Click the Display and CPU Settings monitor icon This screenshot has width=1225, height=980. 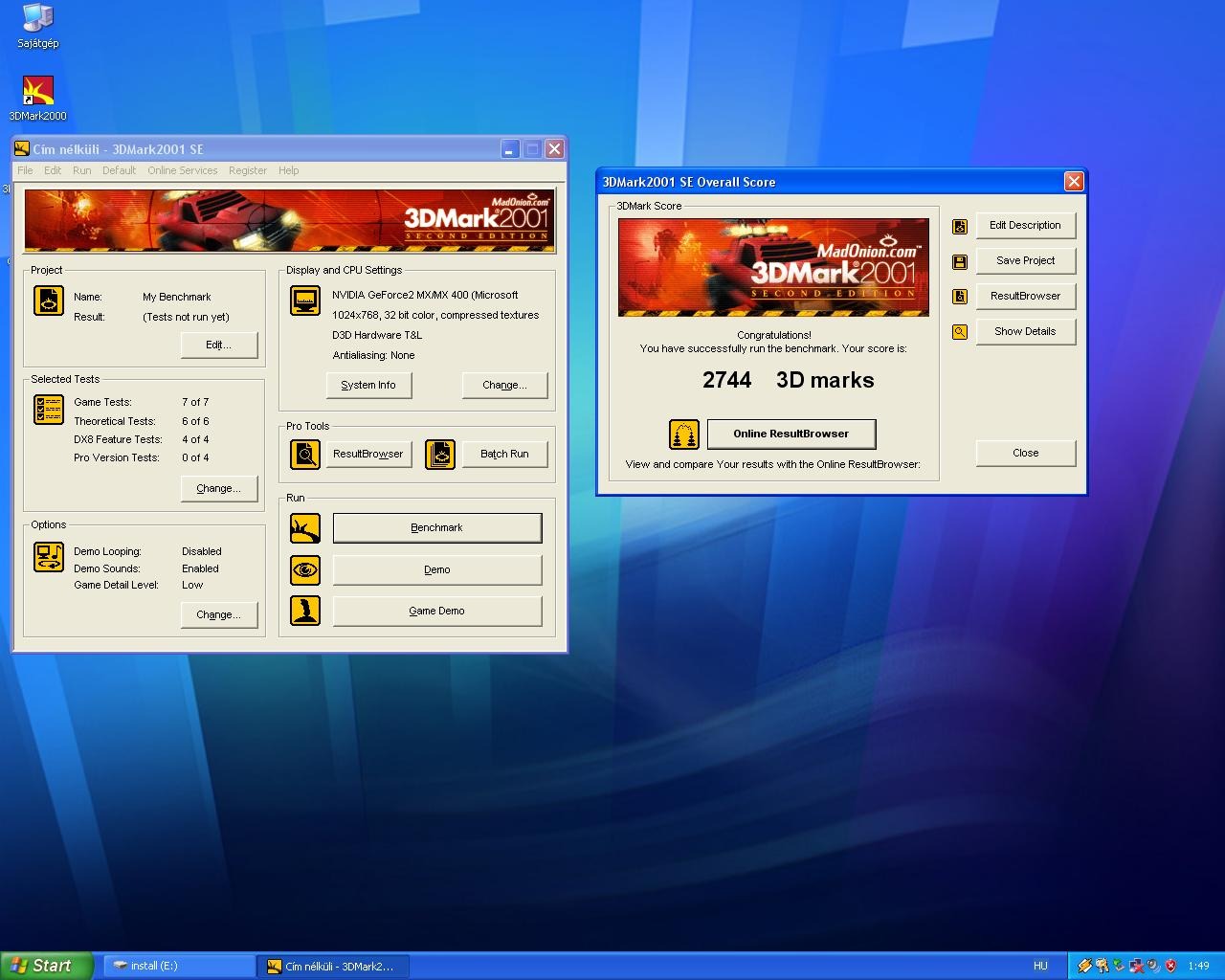305,301
